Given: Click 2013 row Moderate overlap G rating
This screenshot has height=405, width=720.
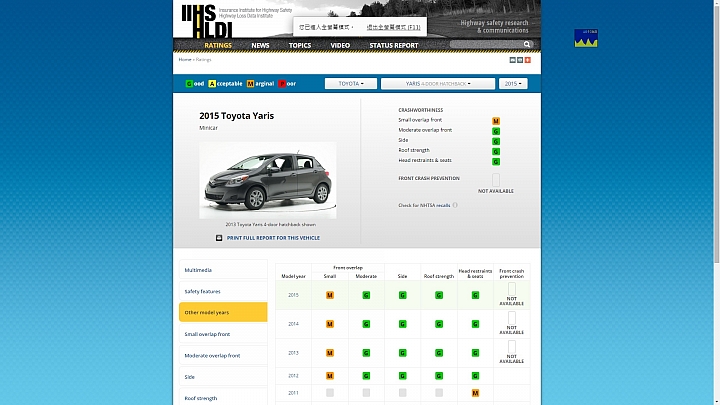Looking at the screenshot, I should coord(366,353).
